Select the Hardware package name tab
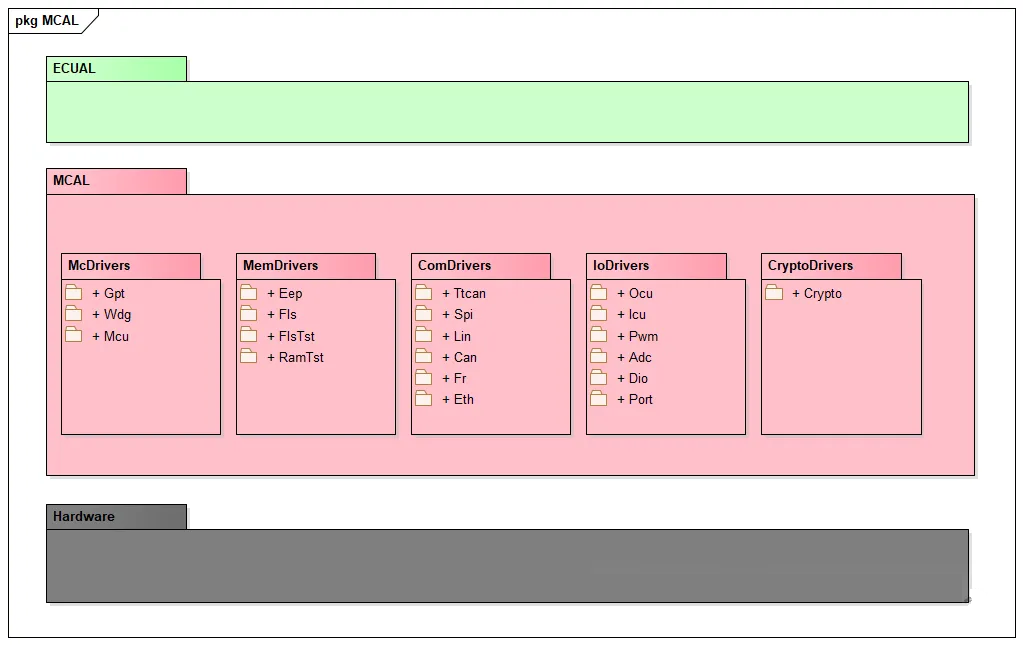This screenshot has height=645, width=1027. click(116, 517)
